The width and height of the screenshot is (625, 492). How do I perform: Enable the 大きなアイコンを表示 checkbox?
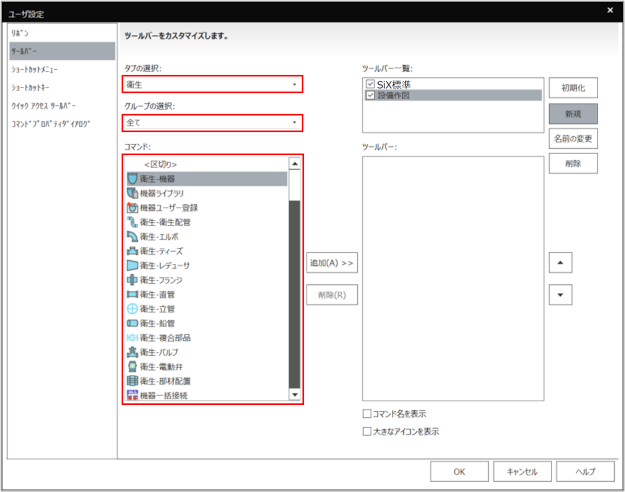click(x=367, y=432)
